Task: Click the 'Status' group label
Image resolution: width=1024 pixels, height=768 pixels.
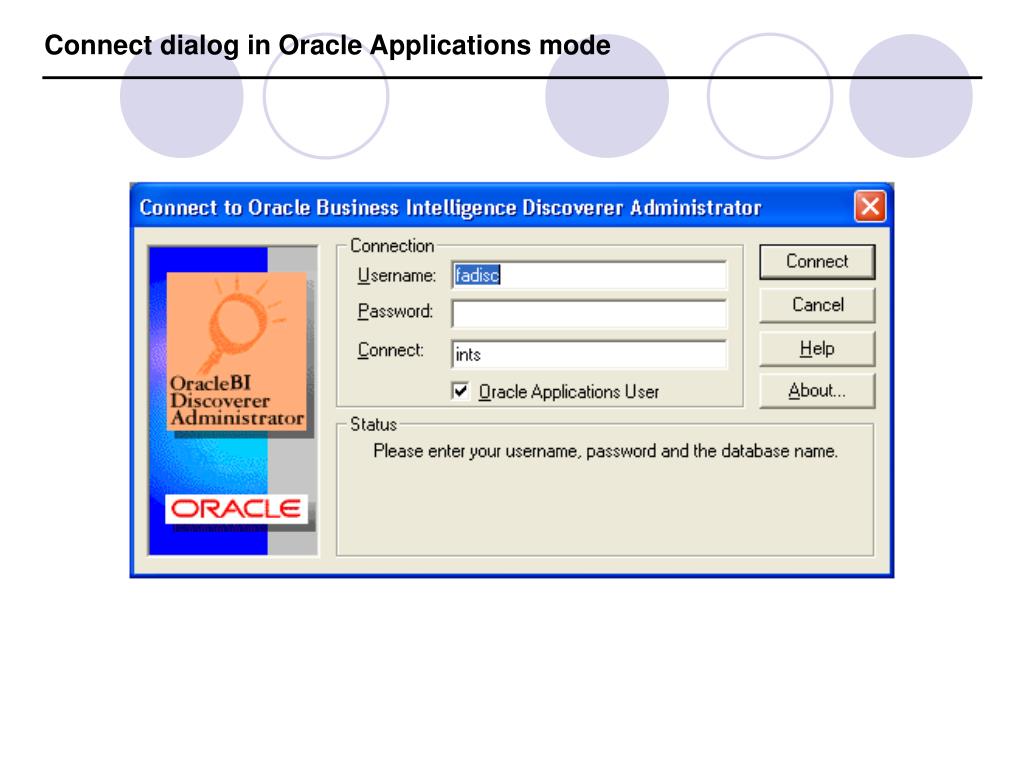Action: pyautogui.click(x=374, y=424)
